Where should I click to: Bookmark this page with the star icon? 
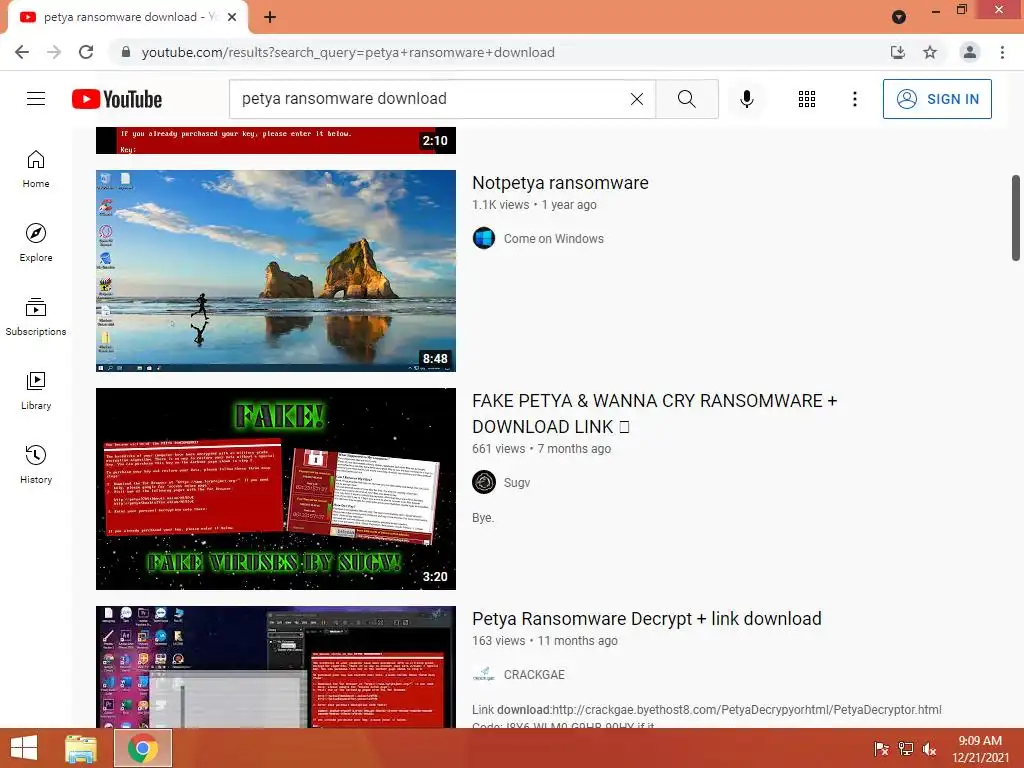(930, 52)
